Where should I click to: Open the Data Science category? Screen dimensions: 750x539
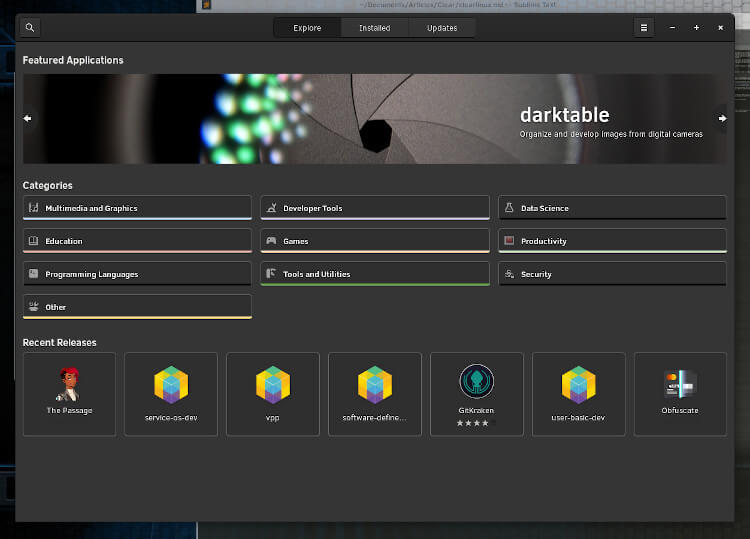click(612, 208)
